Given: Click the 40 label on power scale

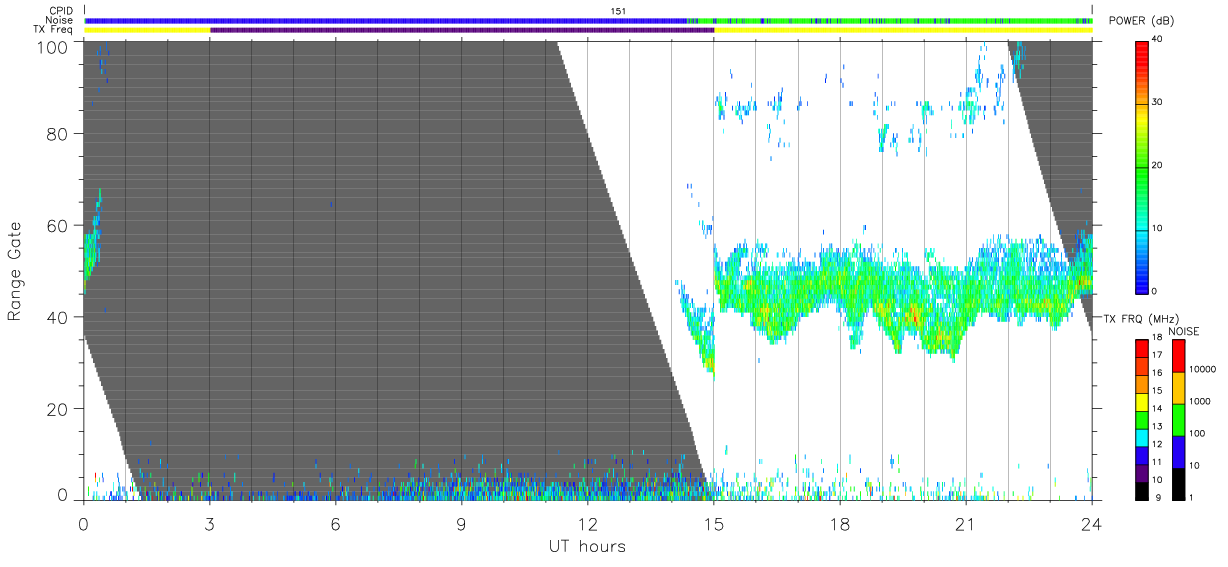Looking at the screenshot, I should pos(1158,40).
